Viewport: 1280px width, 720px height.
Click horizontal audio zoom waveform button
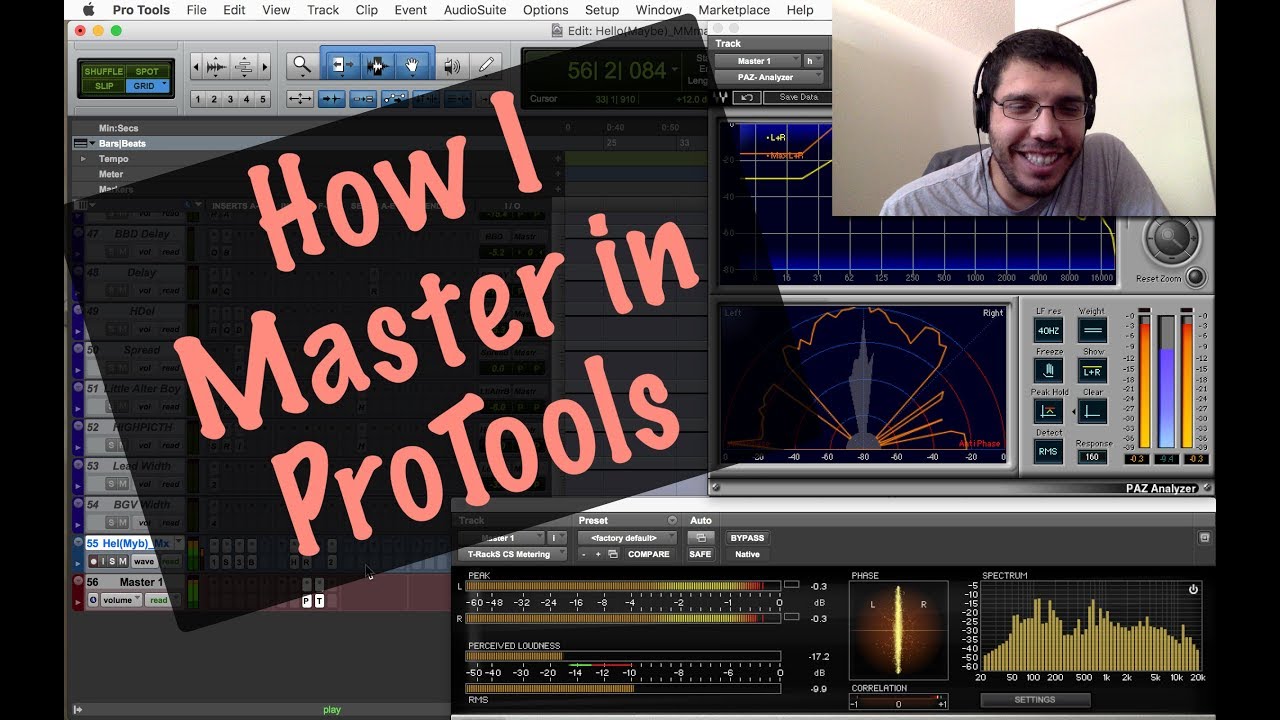(216, 67)
